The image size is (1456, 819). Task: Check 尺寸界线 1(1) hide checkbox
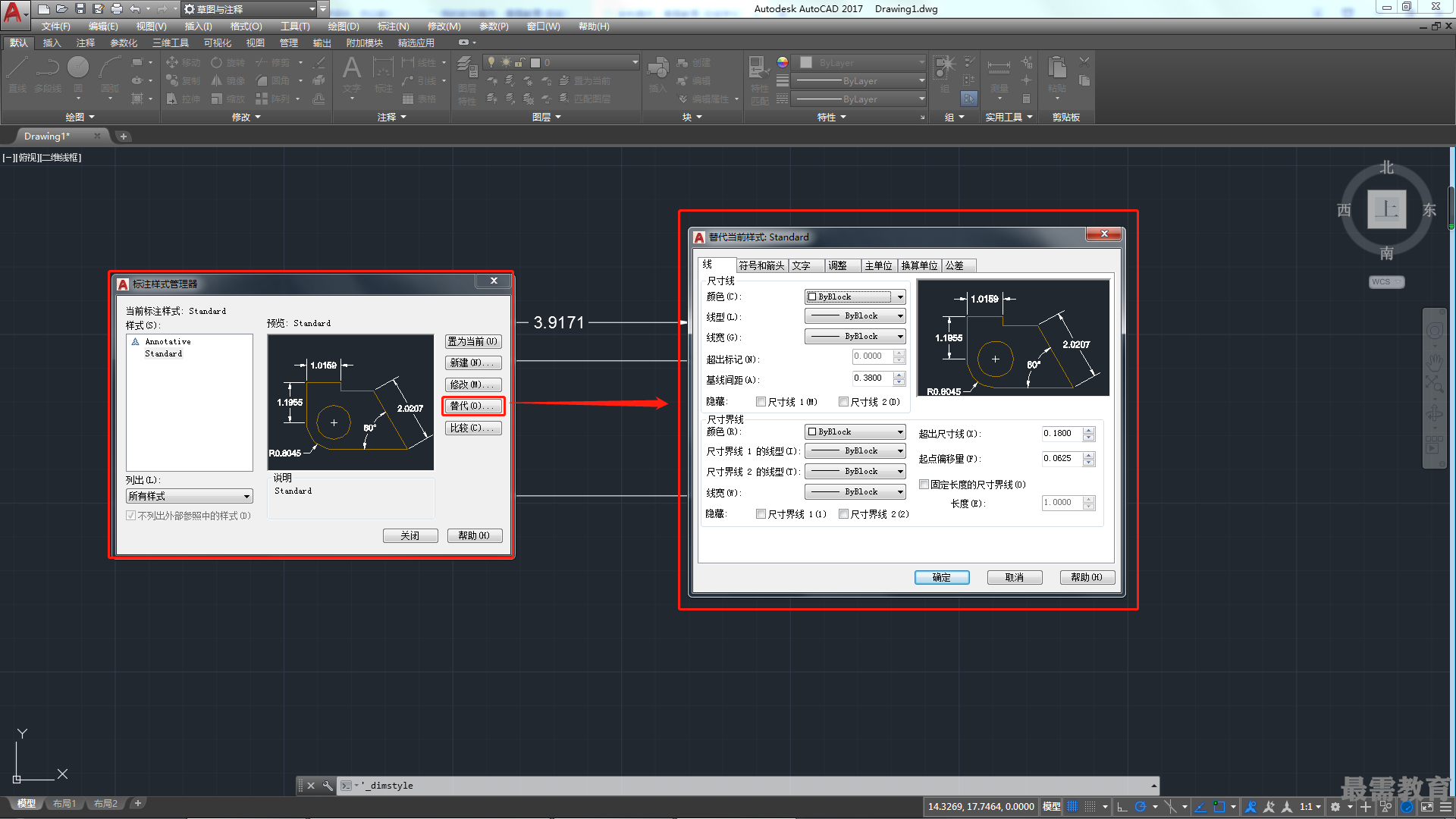coord(761,514)
